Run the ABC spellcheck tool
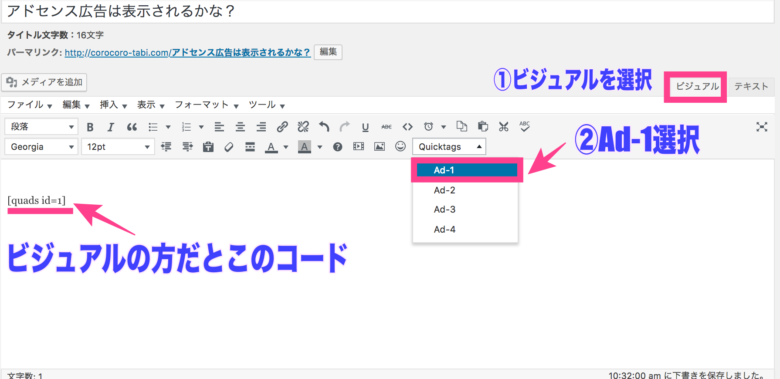Screen dimensions: 780x379 (x=524, y=127)
